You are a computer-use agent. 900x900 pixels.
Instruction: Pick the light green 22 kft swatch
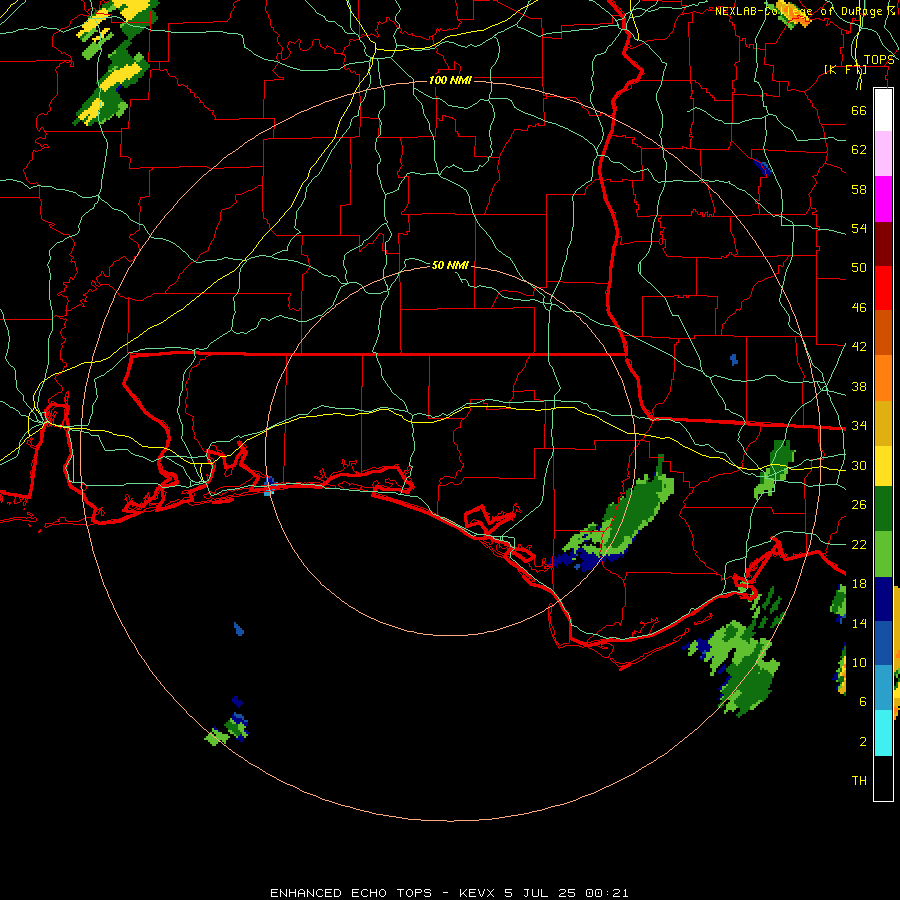tap(883, 554)
